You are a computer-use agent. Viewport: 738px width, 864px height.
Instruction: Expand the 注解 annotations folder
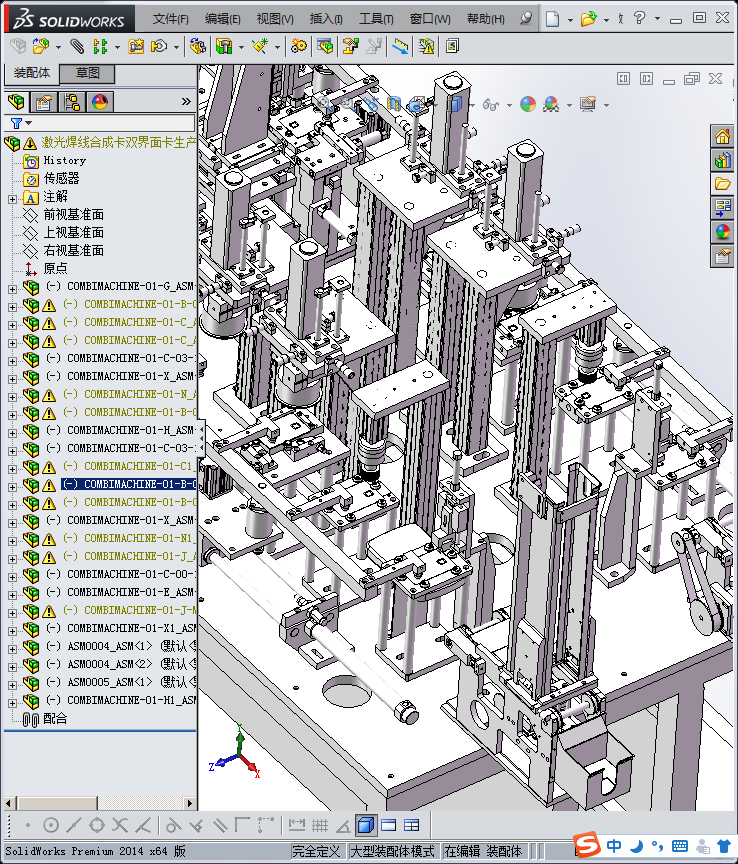tap(12, 199)
